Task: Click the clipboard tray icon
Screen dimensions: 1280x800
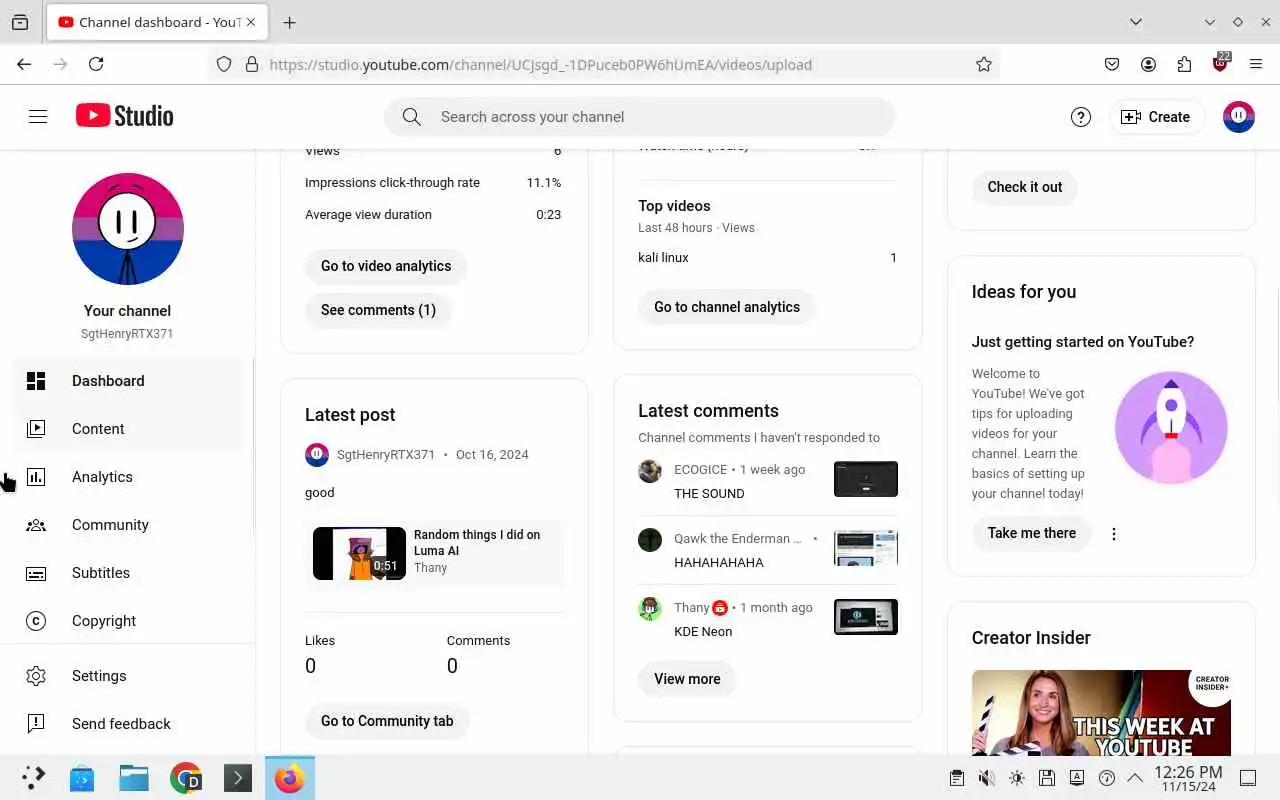Action: click(956, 778)
